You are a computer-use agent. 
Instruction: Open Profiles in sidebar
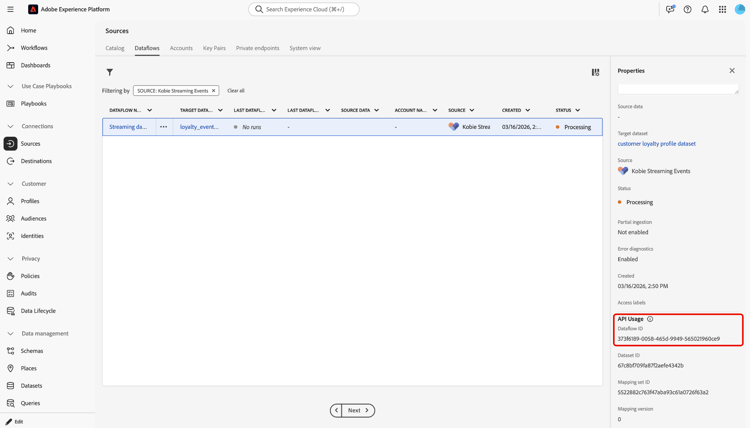(30, 201)
